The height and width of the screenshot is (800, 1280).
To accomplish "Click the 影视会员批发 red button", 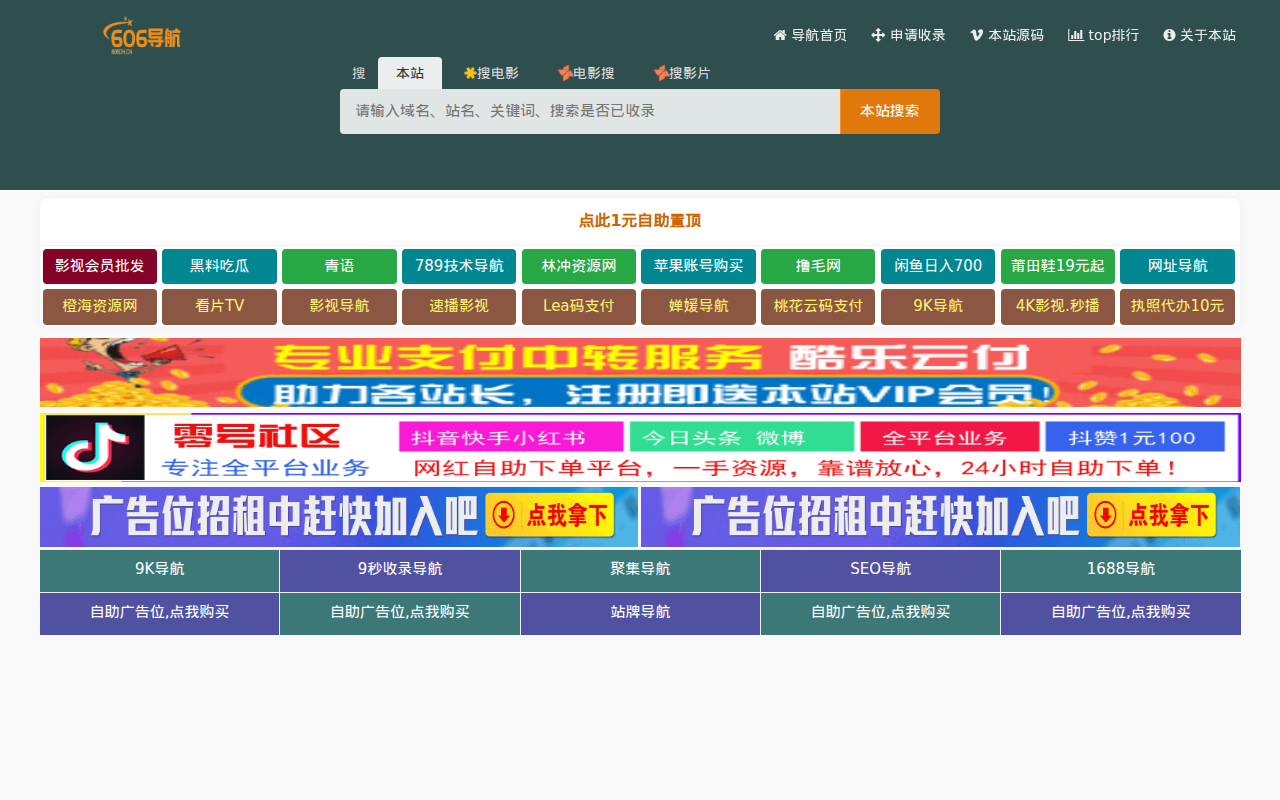I will point(100,266).
